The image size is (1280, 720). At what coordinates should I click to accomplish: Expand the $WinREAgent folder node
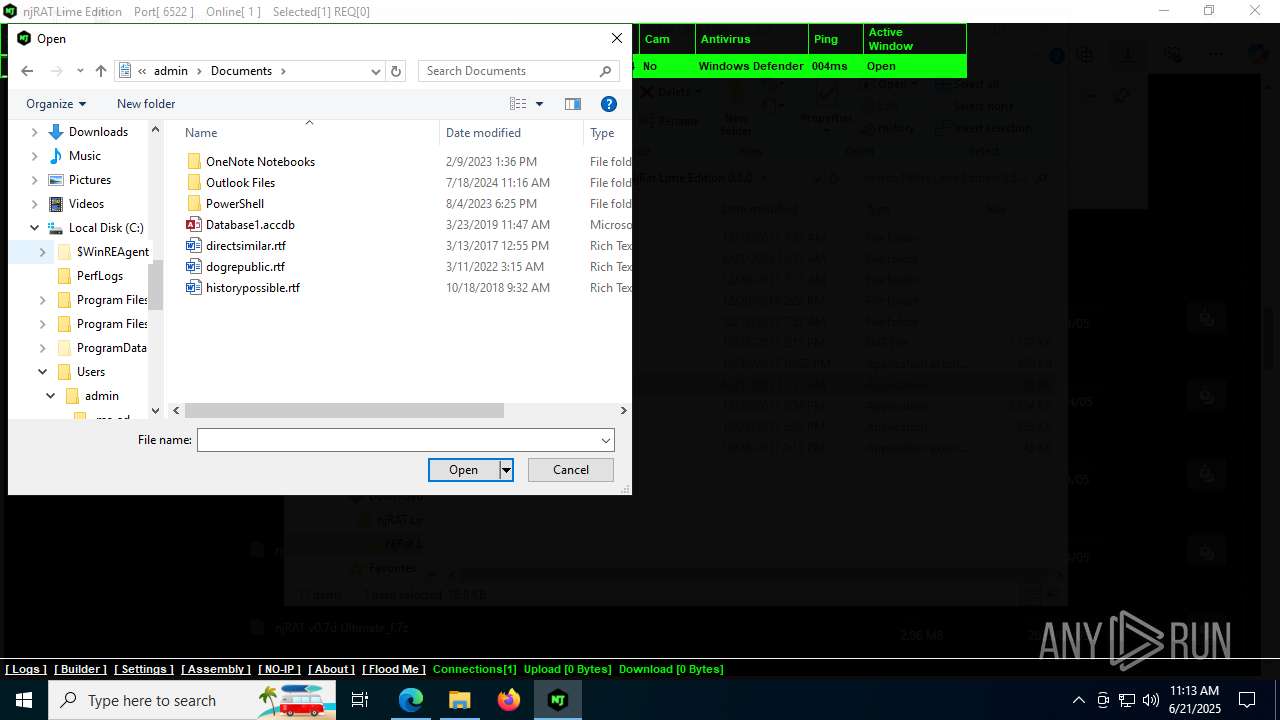click(x=43, y=252)
